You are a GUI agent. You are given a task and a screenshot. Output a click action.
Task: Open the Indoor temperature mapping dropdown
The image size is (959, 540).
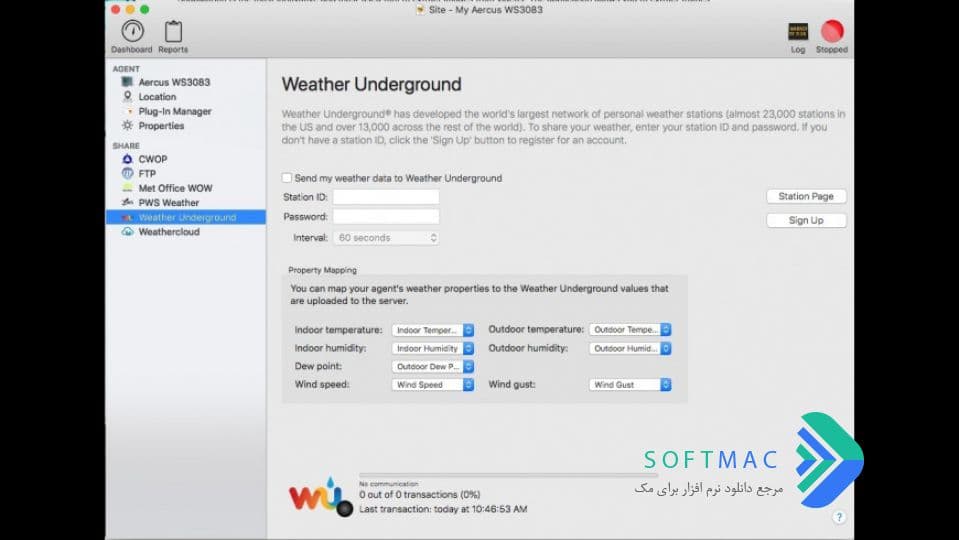pyautogui.click(x=433, y=330)
